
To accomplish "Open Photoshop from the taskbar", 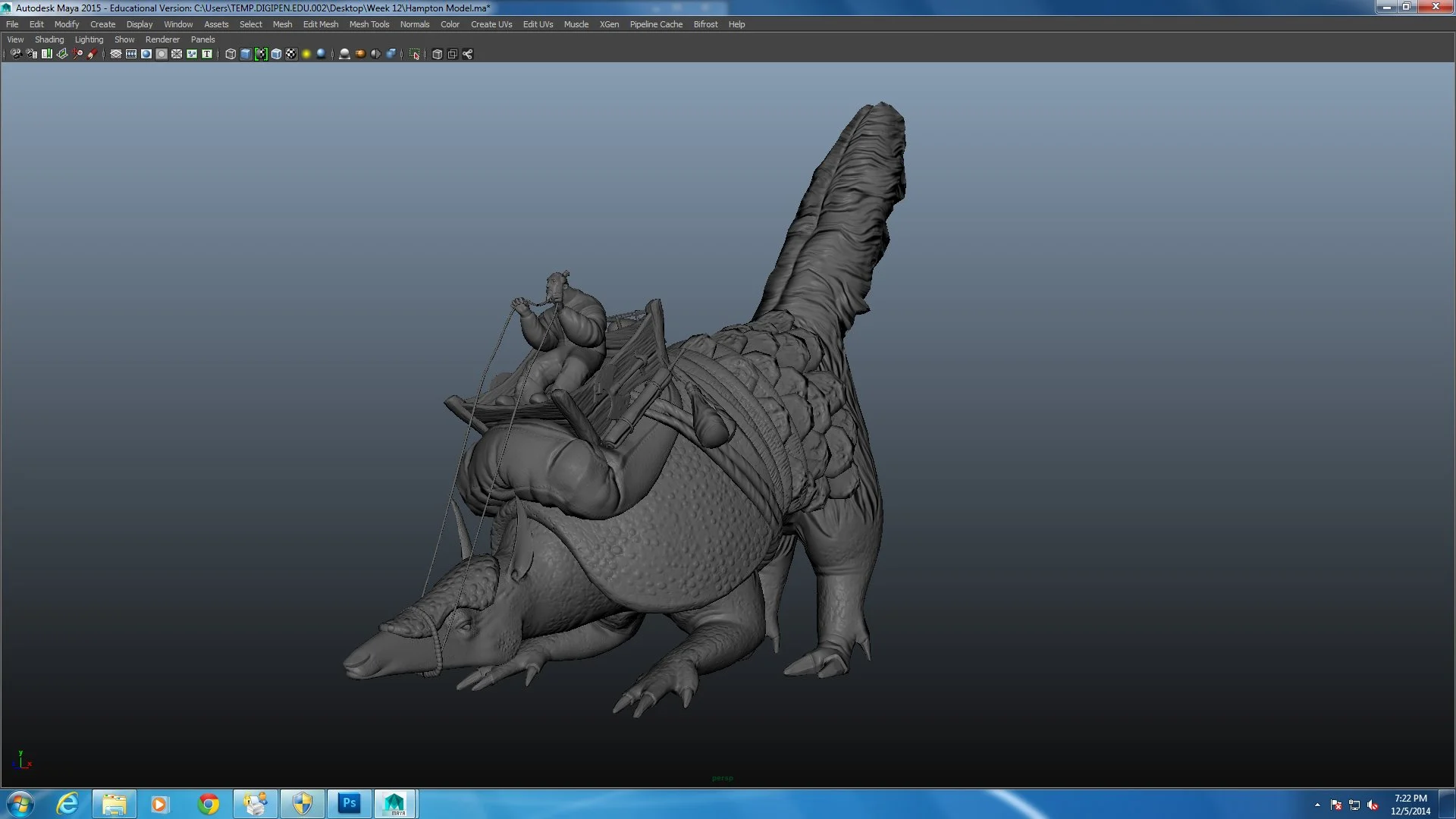I will click(x=349, y=804).
